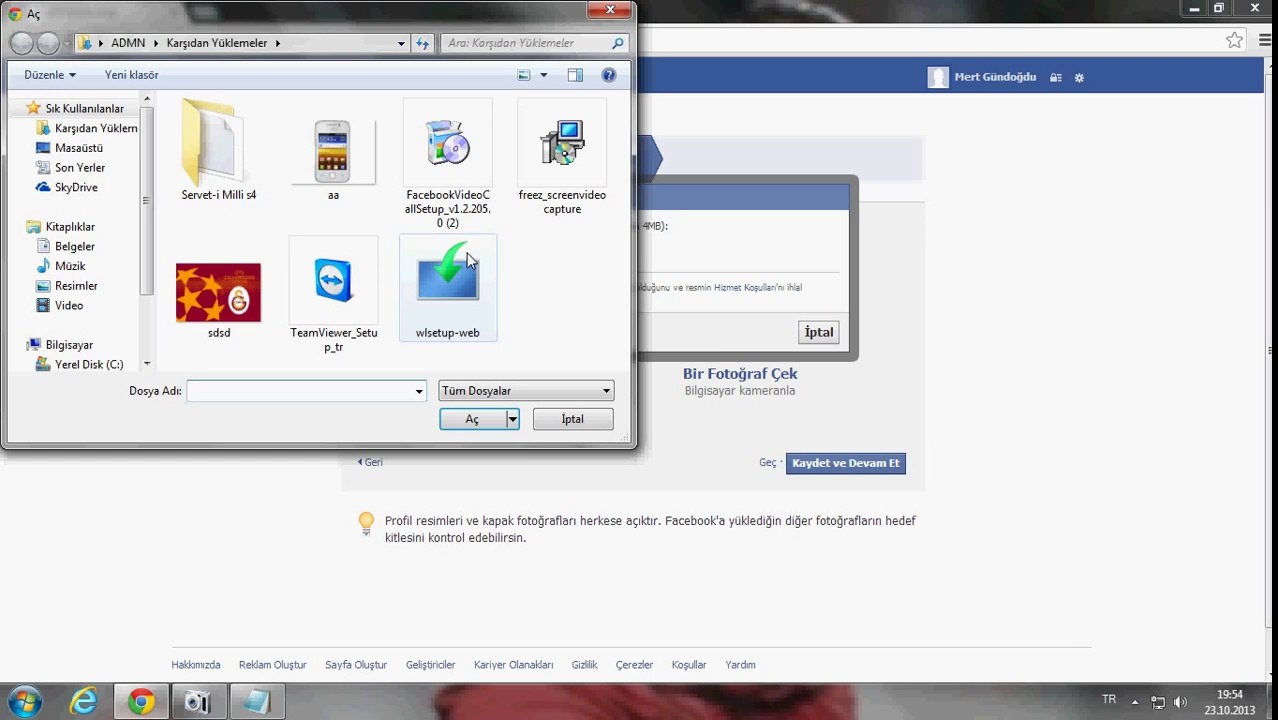Go forward with the dialog's forward arrow
The width and height of the screenshot is (1278, 720).
pyautogui.click(x=47, y=43)
